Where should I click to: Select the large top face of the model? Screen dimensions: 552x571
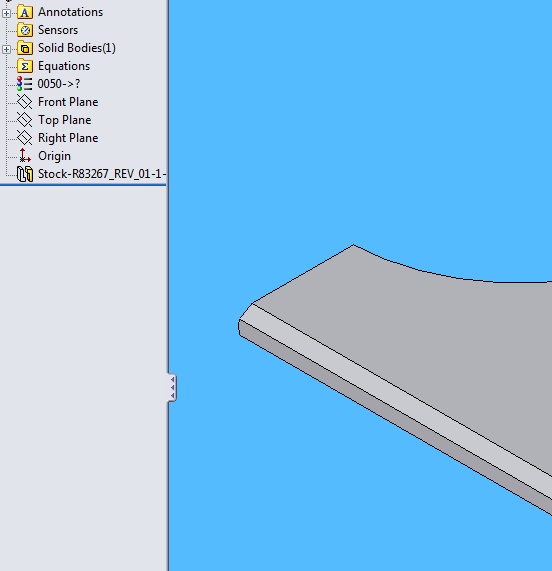419,346
